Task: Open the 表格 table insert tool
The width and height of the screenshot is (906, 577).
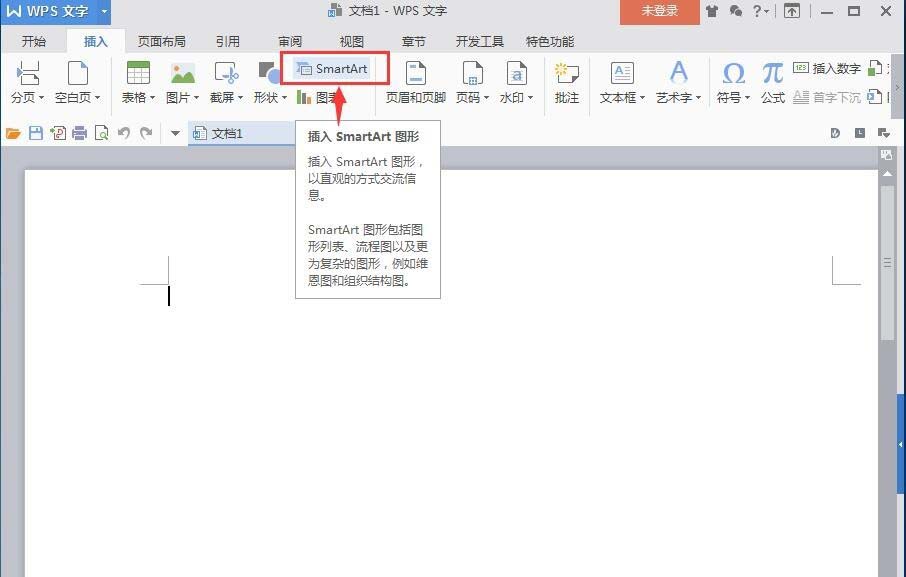Action: coord(138,73)
